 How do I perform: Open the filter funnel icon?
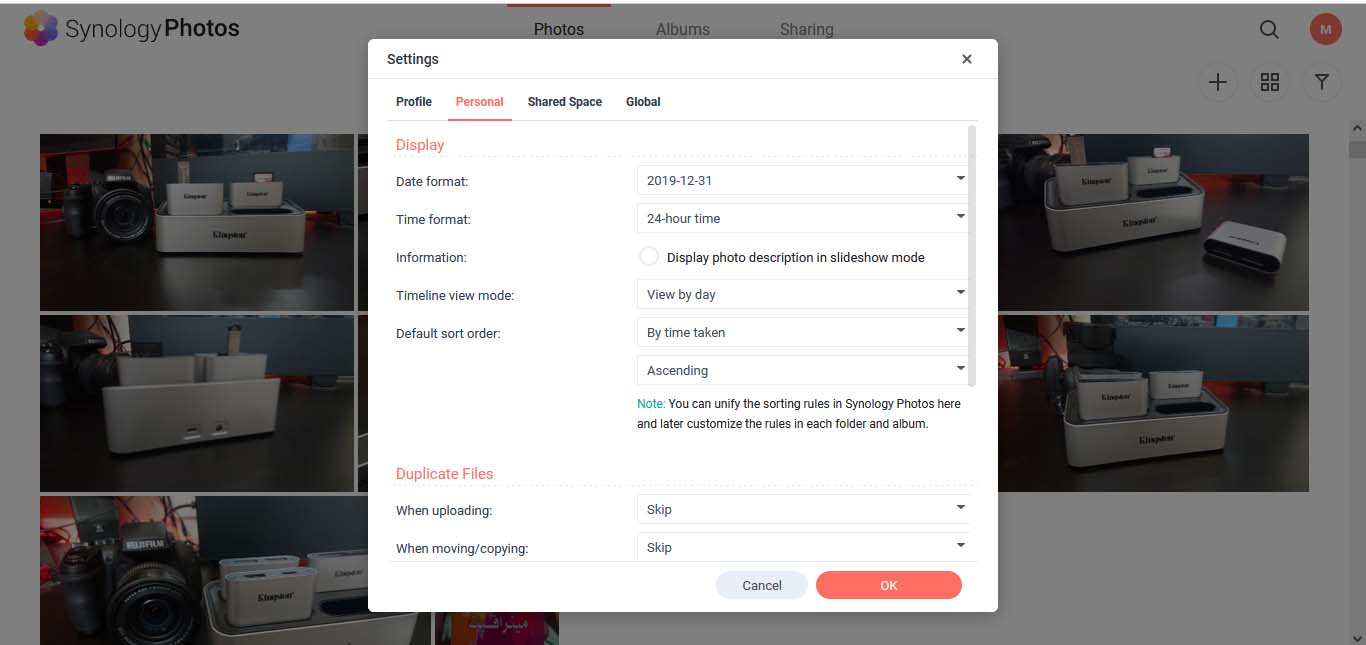point(1322,83)
